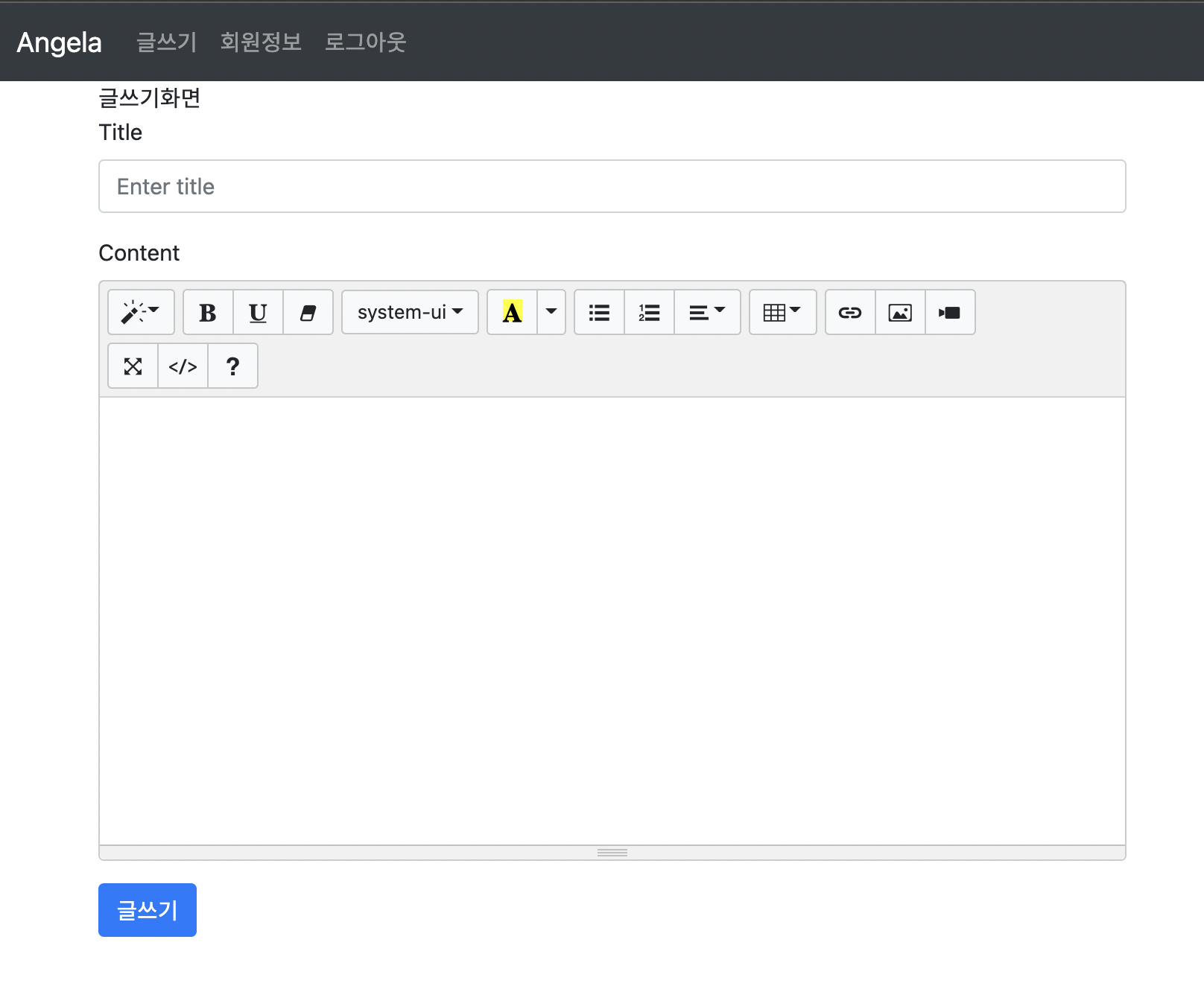
Task: Insert an unordered bullet list
Action: click(599, 312)
